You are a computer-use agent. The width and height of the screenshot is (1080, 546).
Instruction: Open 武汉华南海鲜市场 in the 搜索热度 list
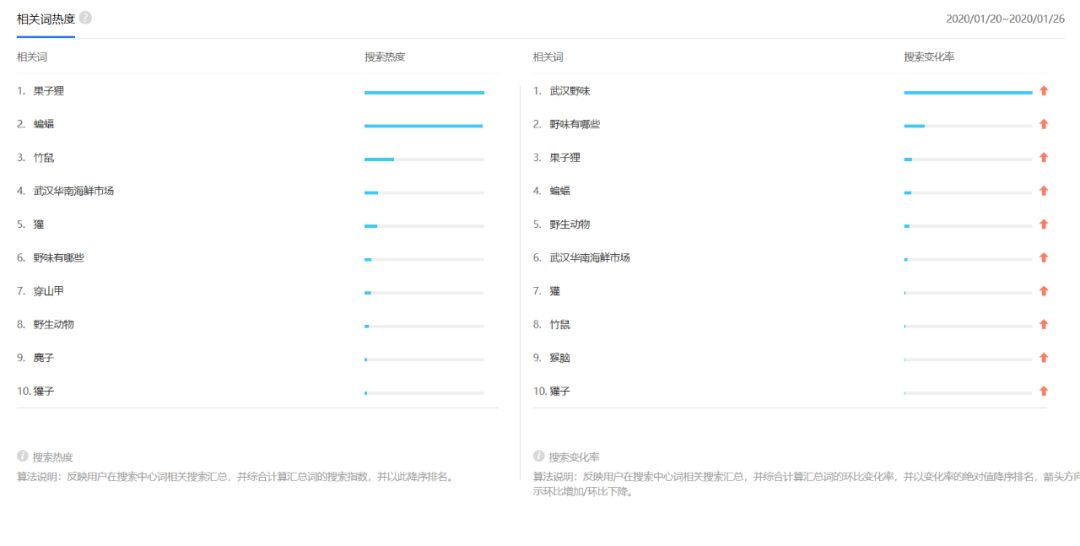[74, 191]
